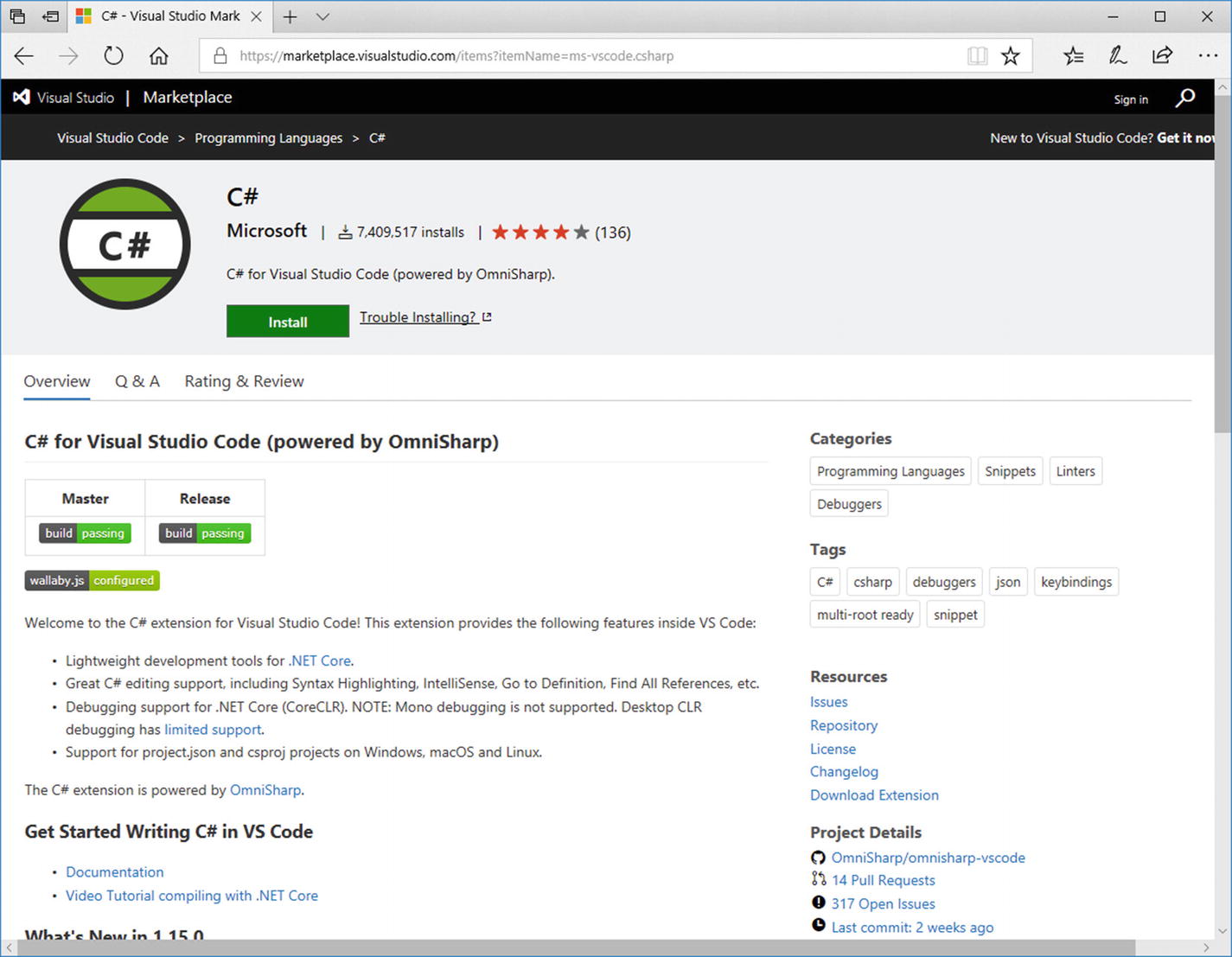Open the limited support link
This screenshot has width=1232, height=957.
click(213, 730)
